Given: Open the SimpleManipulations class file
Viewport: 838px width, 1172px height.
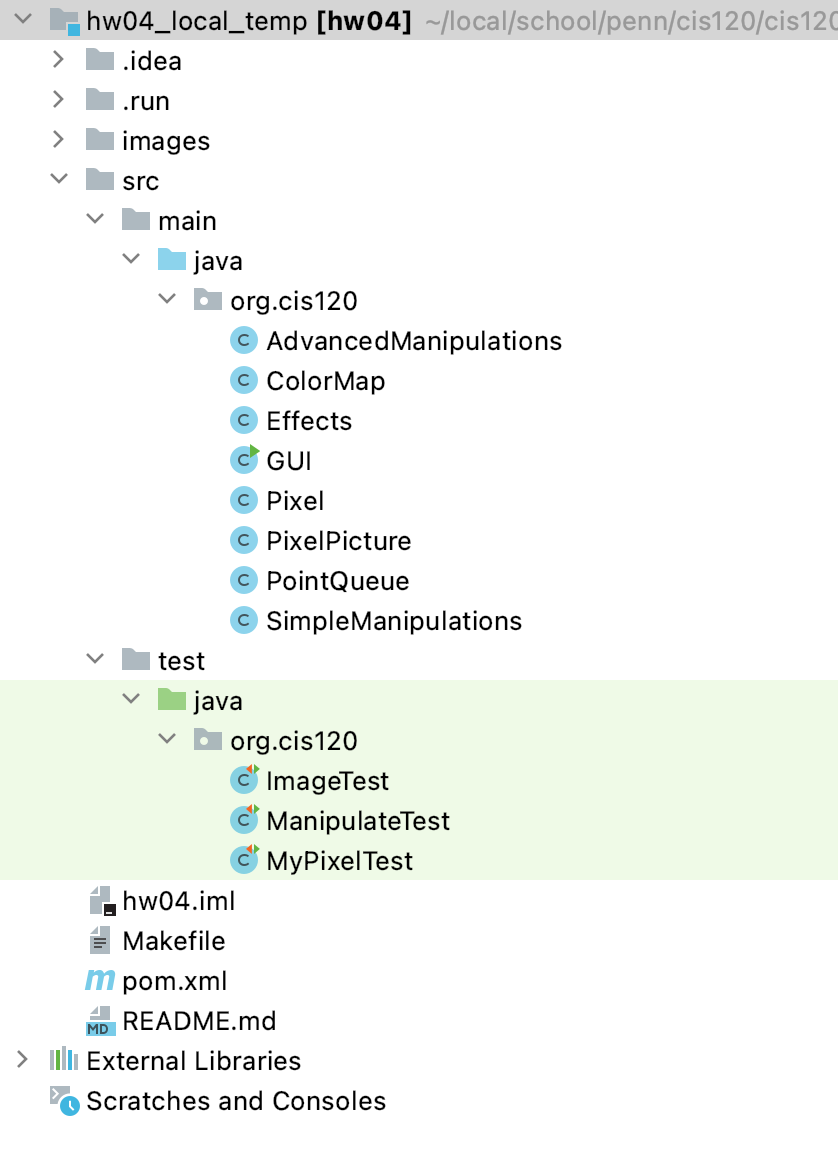Looking at the screenshot, I should pos(393,621).
